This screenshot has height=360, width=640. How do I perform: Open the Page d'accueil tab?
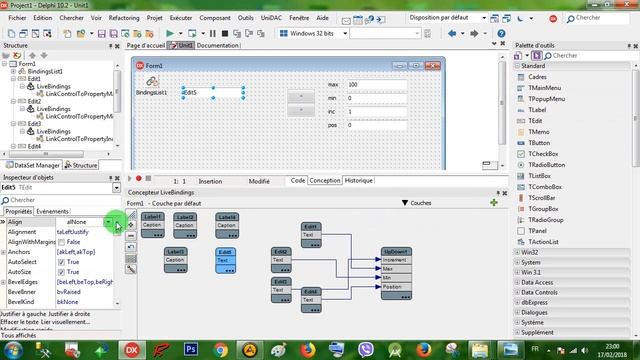145,45
